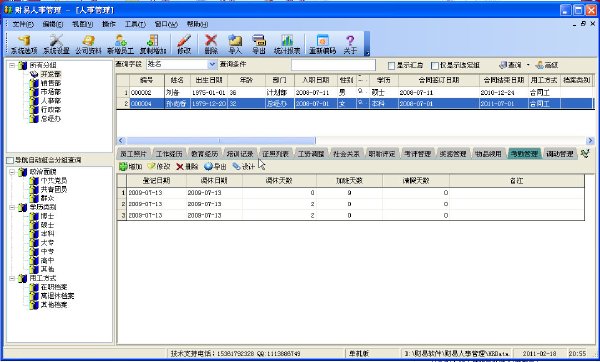This screenshot has height=362, width=600.
Task: Open 公司资料 toolbar icon
Action: (88, 44)
